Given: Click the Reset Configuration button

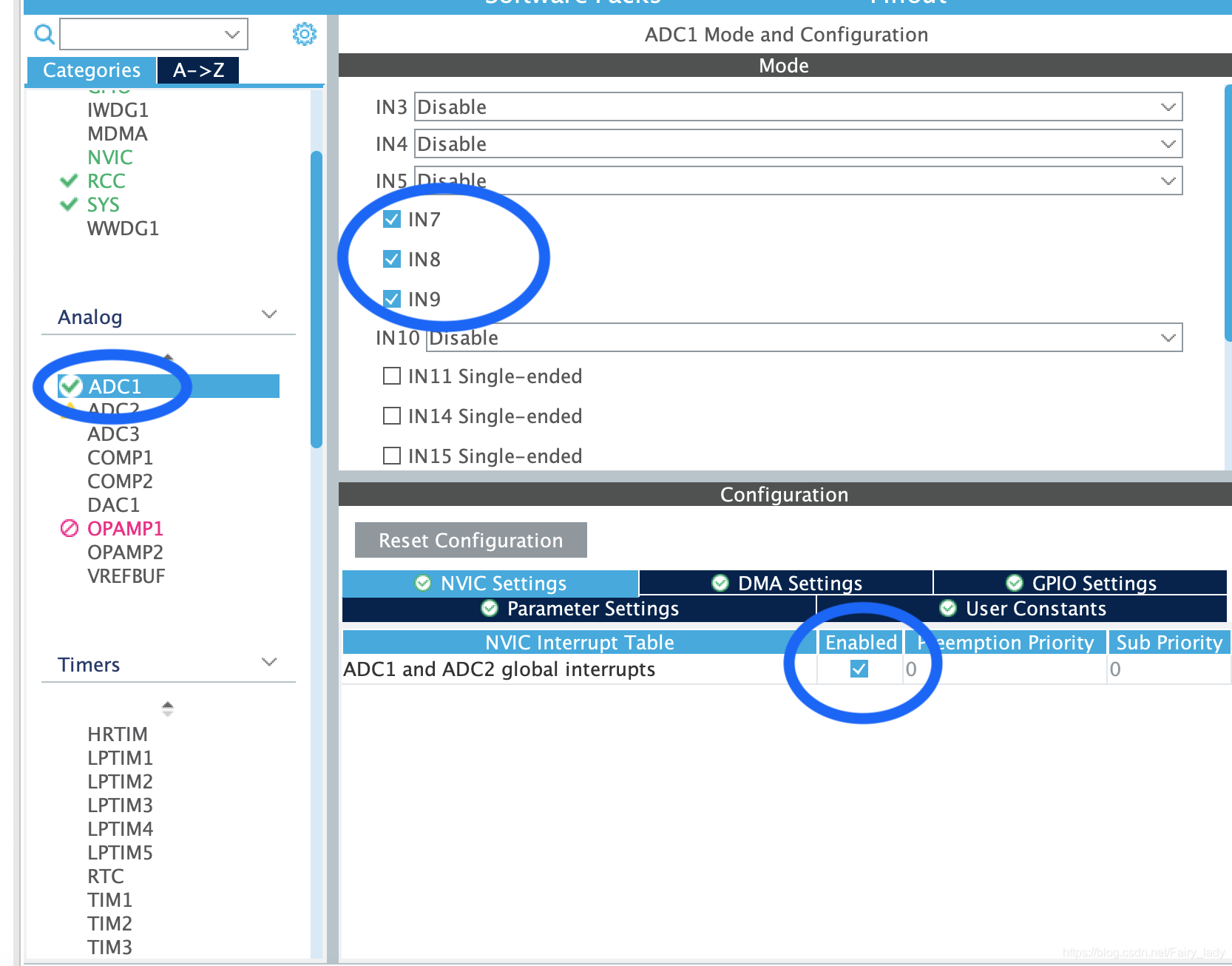Looking at the screenshot, I should pyautogui.click(x=471, y=540).
